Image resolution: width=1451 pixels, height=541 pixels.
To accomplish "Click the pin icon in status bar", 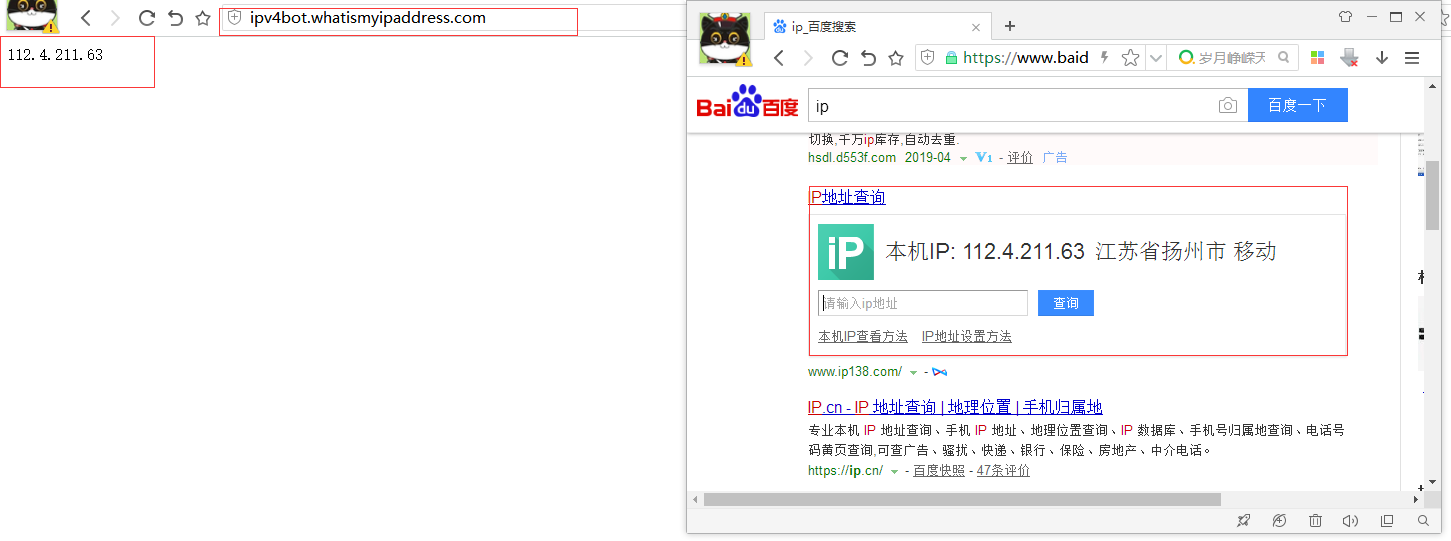I will (x=1244, y=521).
